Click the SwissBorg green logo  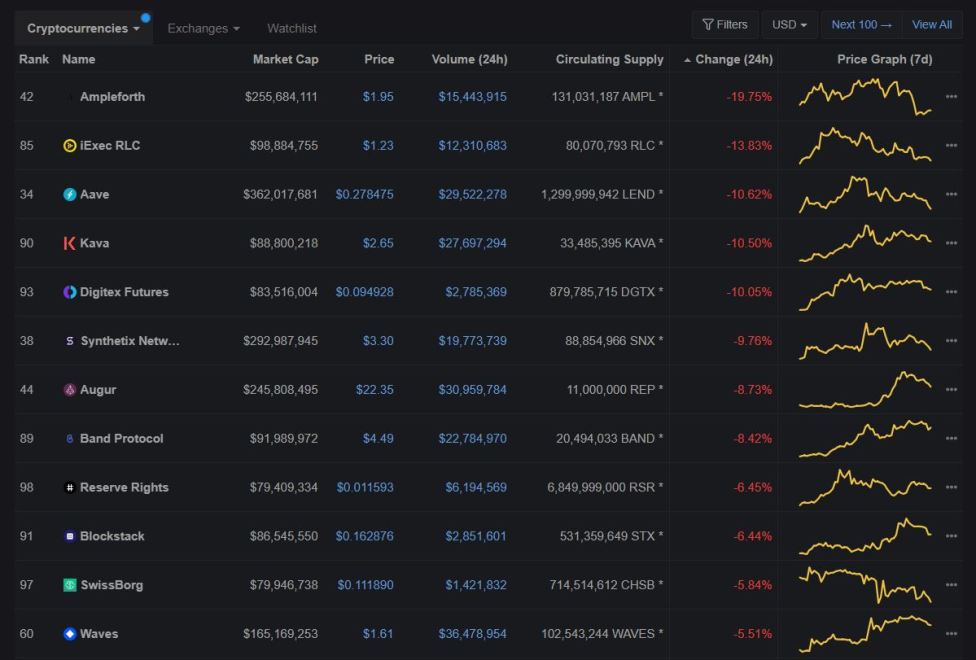click(70, 585)
